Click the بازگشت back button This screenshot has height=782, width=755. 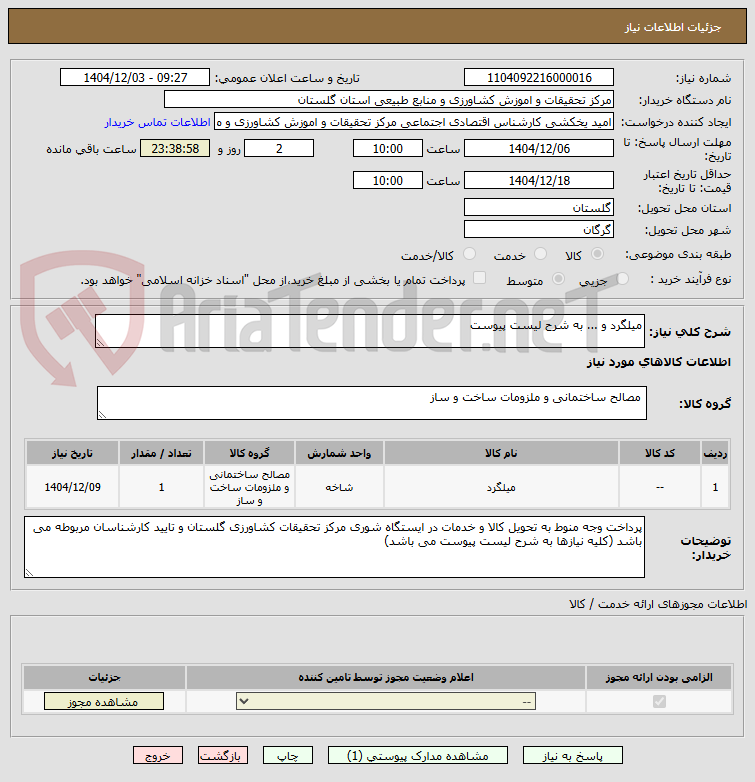click(222, 756)
